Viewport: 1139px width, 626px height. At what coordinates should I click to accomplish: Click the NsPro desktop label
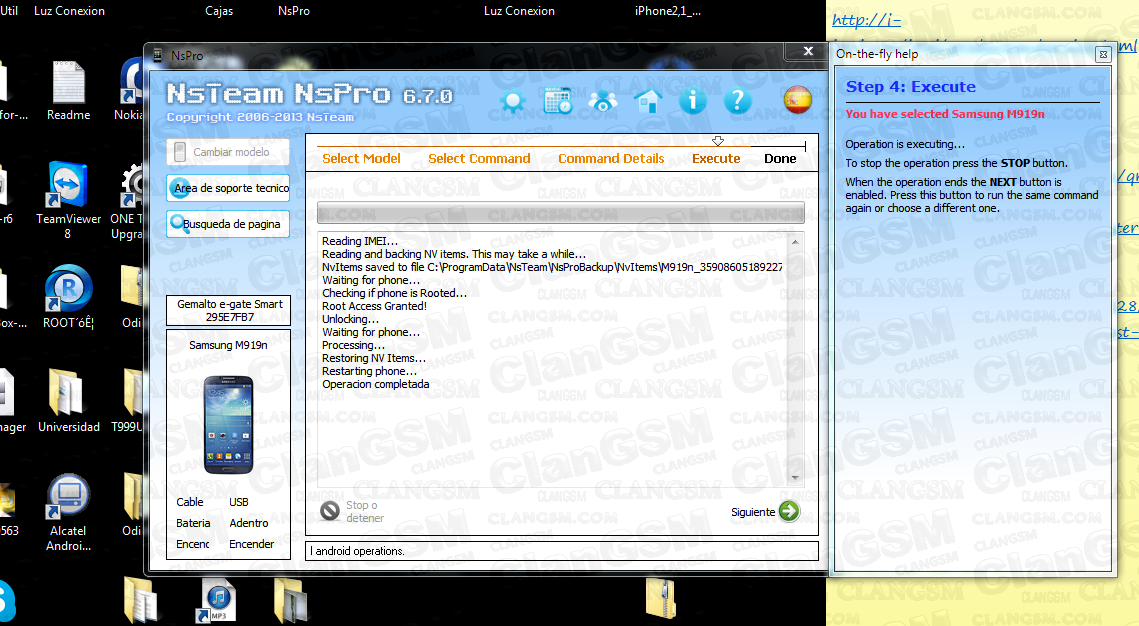pos(293,11)
